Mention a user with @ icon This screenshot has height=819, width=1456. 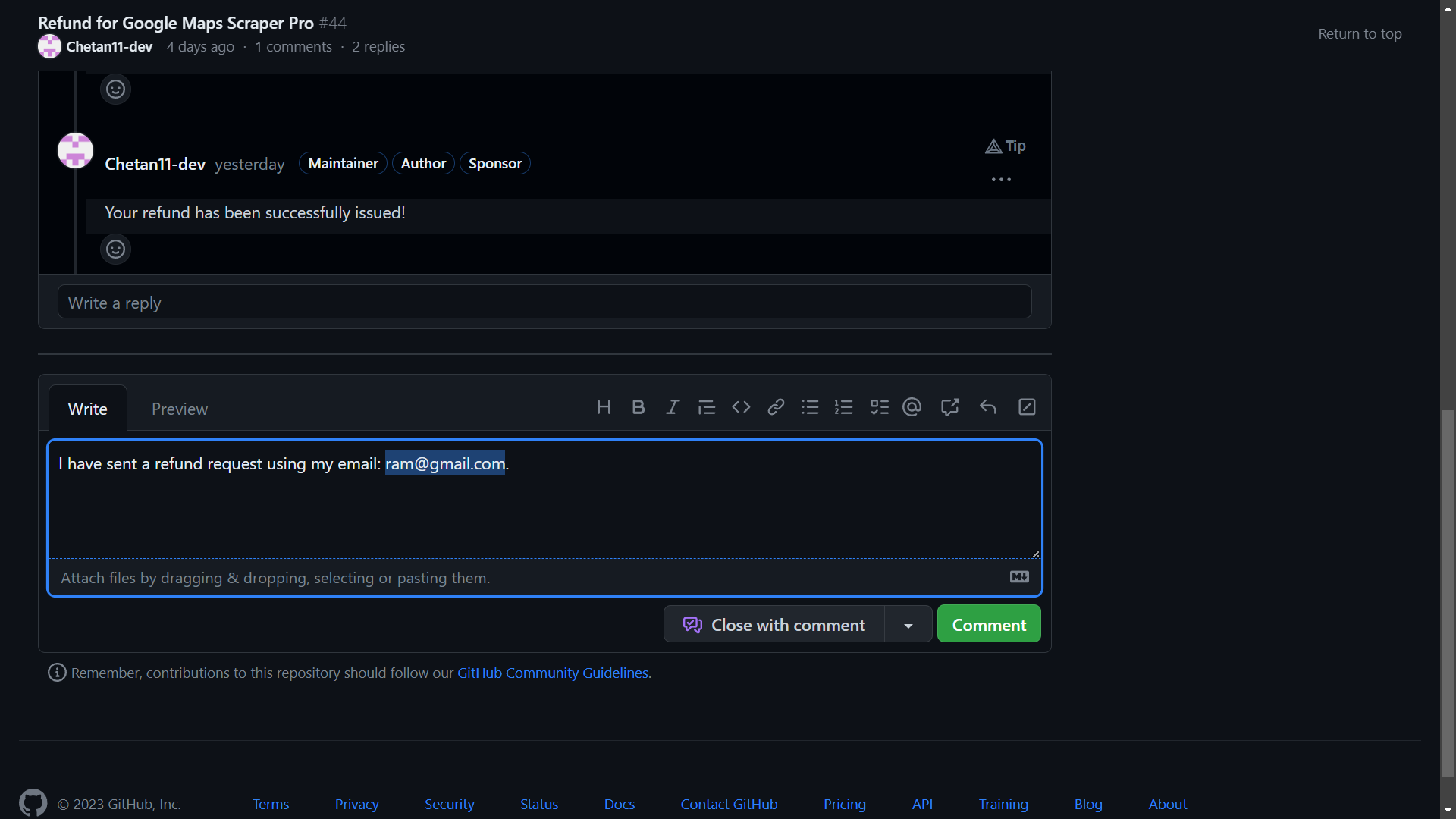[912, 407]
